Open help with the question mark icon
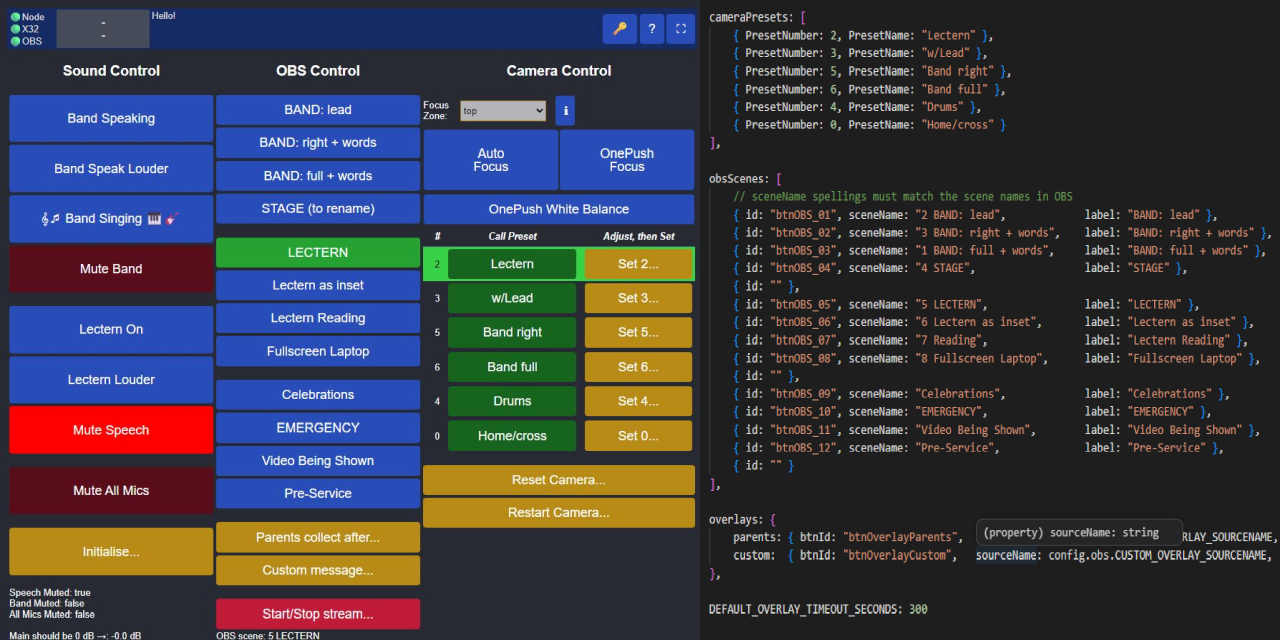Viewport: 1280px width, 640px height. coord(651,29)
